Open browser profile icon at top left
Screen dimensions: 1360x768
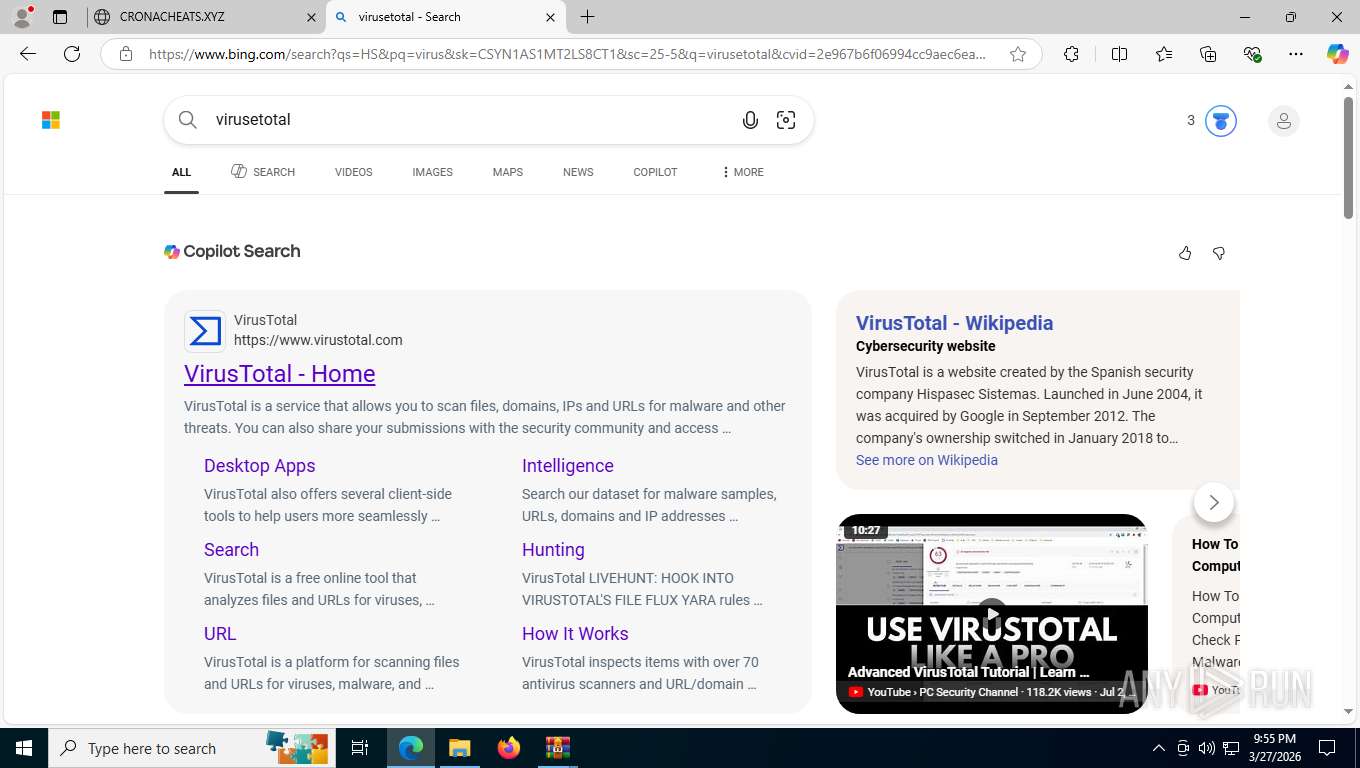22,17
